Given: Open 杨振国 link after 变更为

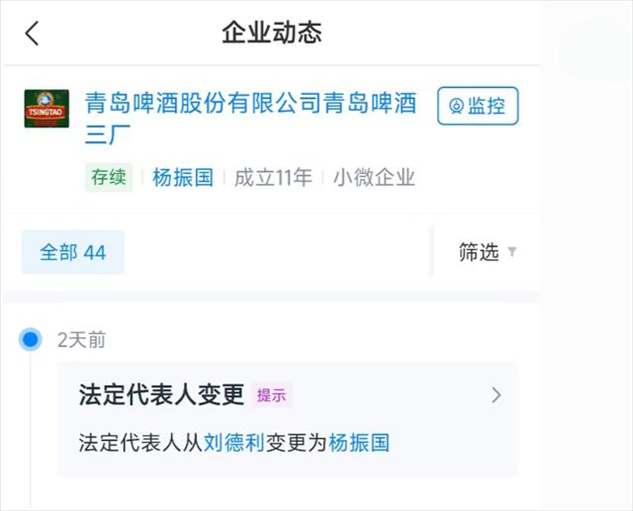Looking at the screenshot, I should click(359, 442).
